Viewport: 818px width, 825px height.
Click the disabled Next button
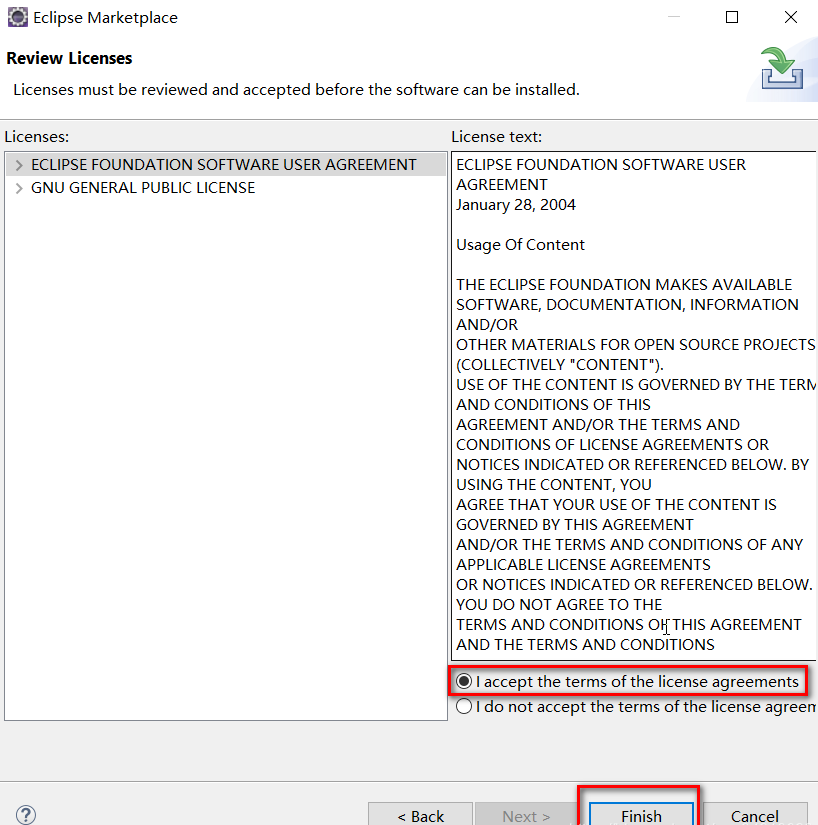click(x=526, y=814)
